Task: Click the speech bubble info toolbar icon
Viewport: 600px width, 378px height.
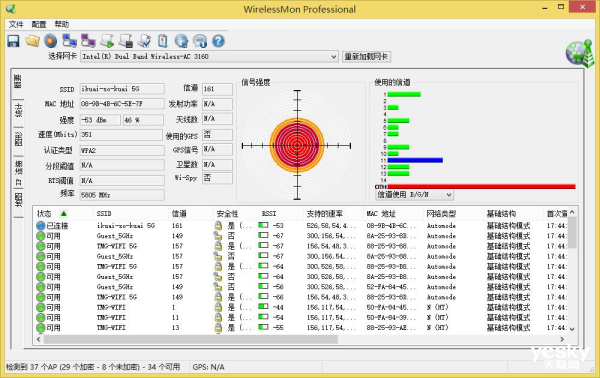Action: 200,41
